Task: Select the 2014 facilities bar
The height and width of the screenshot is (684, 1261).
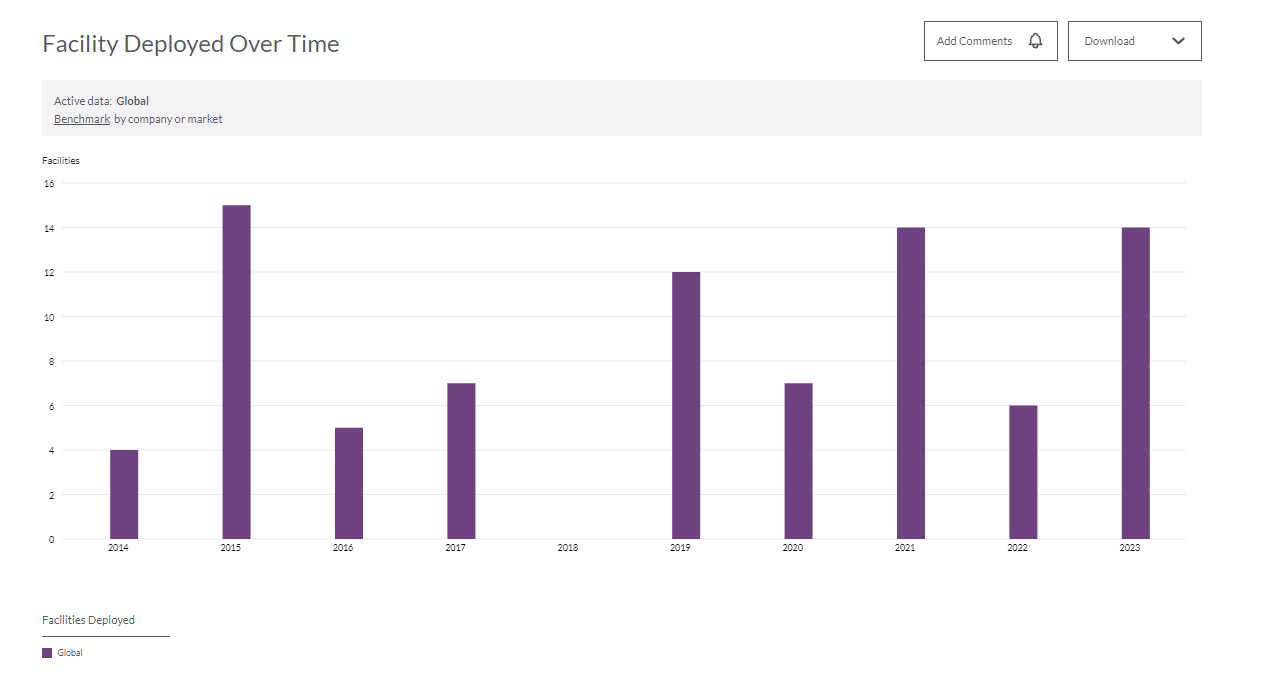Action: click(x=124, y=494)
